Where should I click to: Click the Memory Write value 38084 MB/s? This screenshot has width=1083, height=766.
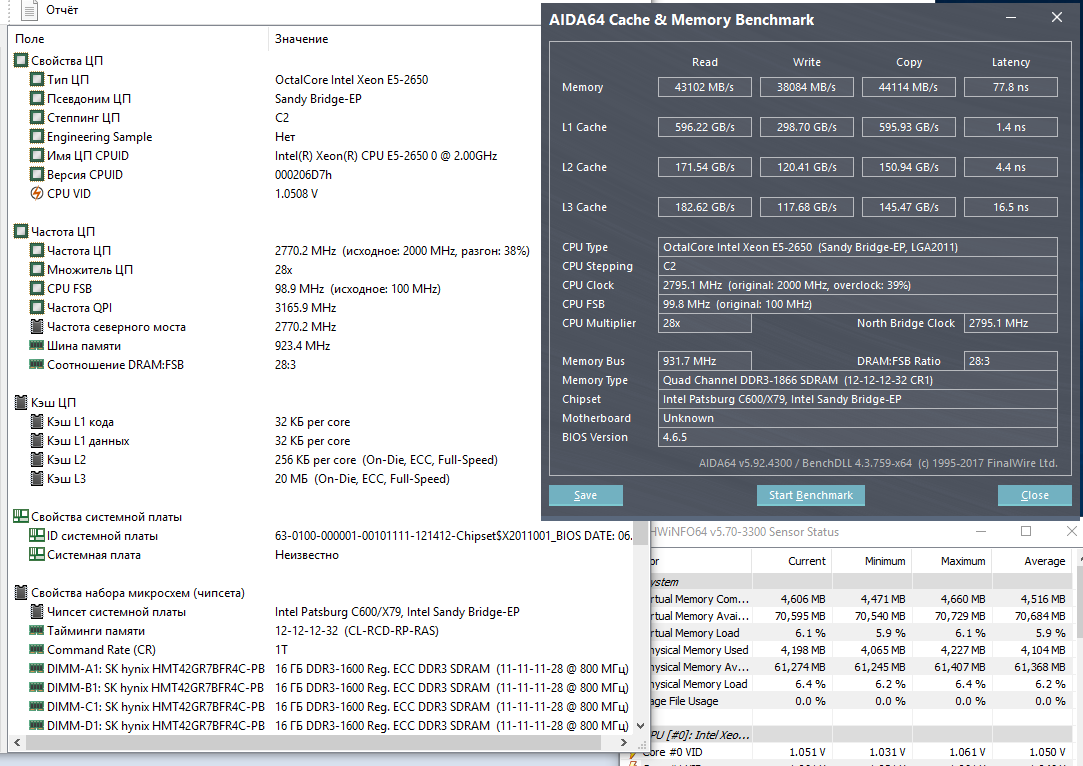click(x=806, y=87)
